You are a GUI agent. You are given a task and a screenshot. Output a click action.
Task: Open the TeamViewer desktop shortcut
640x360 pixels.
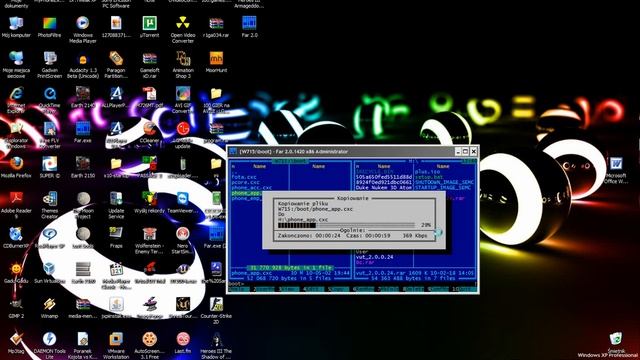(x=182, y=202)
